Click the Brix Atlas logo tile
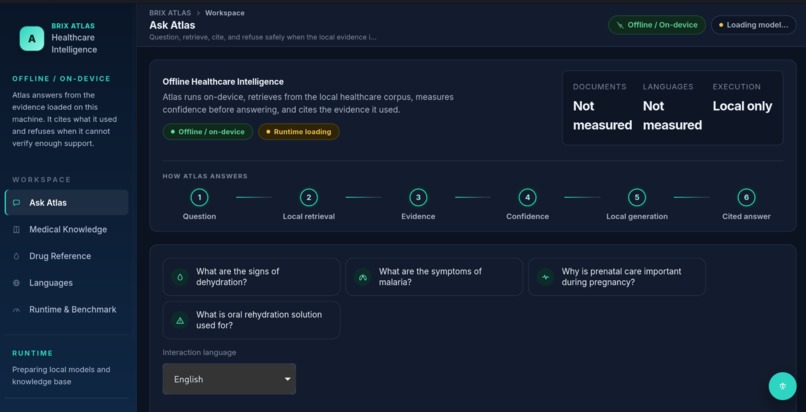Viewport: 806px width, 412px height. 32,39
